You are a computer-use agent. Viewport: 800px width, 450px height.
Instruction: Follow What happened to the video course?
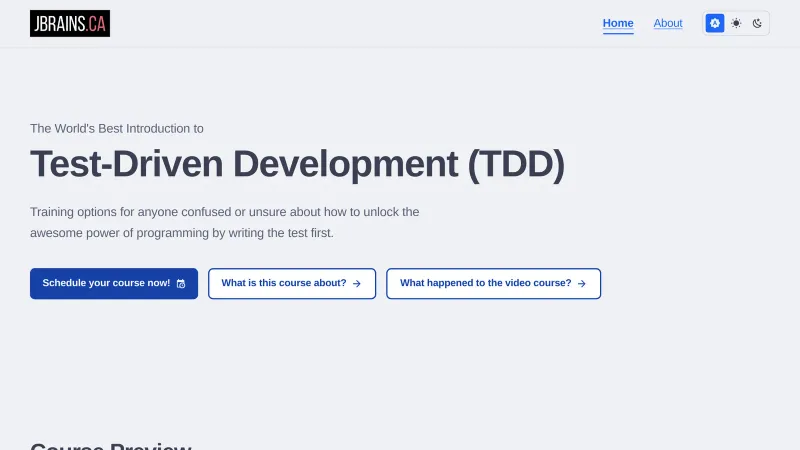point(486,283)
